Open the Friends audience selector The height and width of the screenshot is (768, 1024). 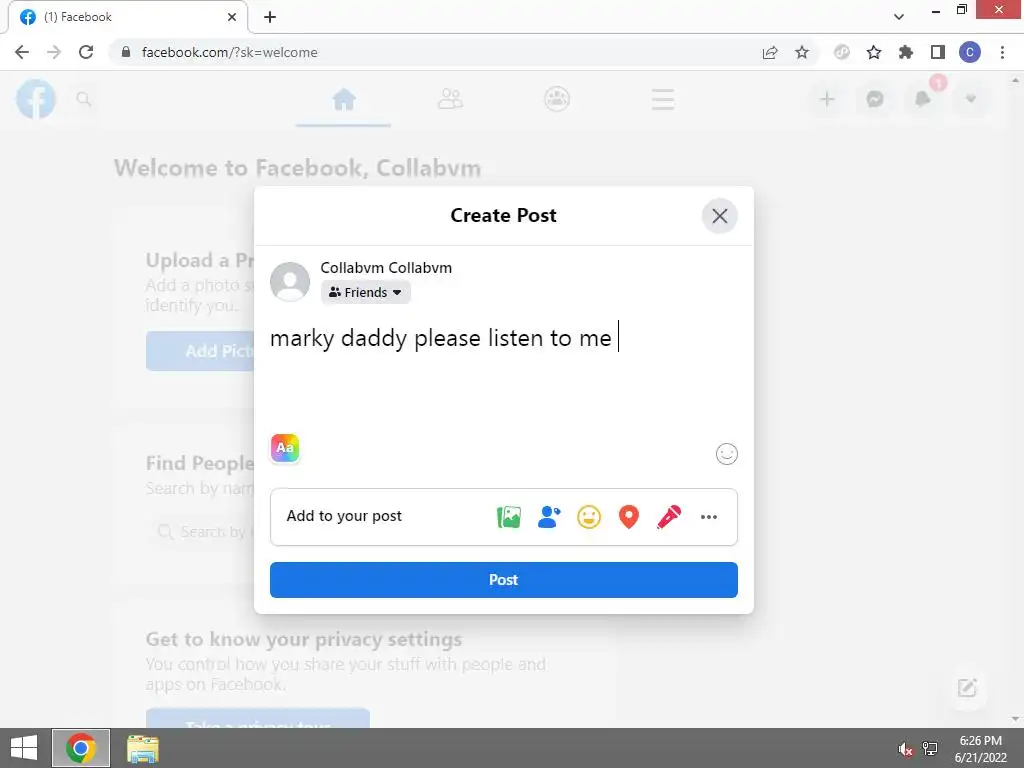click(x=365, y=292)
